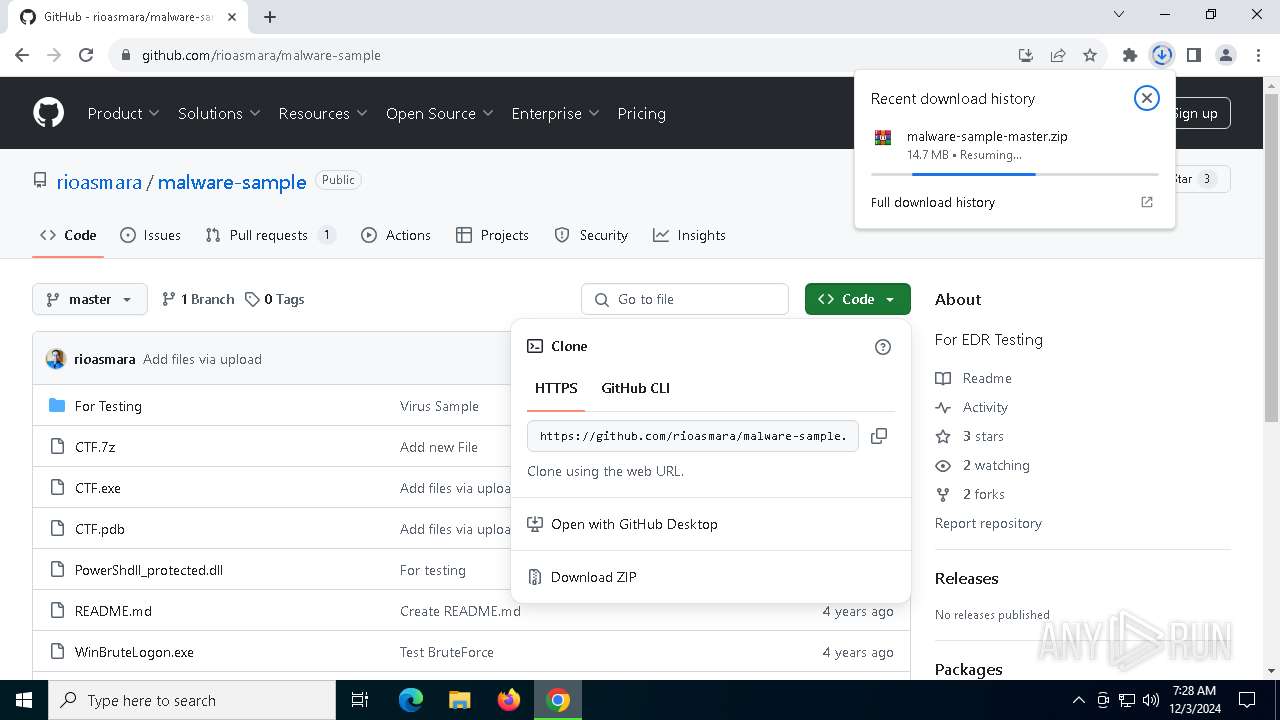Click Open with GitHub Desktop
The height and width of the screenshot is (720, 1280).
[711, 524]
